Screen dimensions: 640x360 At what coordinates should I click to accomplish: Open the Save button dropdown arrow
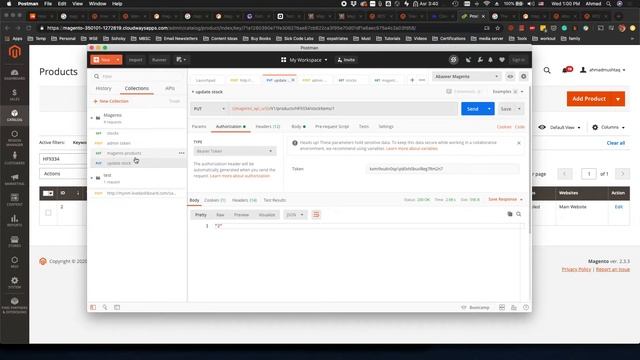pos(519,109)
